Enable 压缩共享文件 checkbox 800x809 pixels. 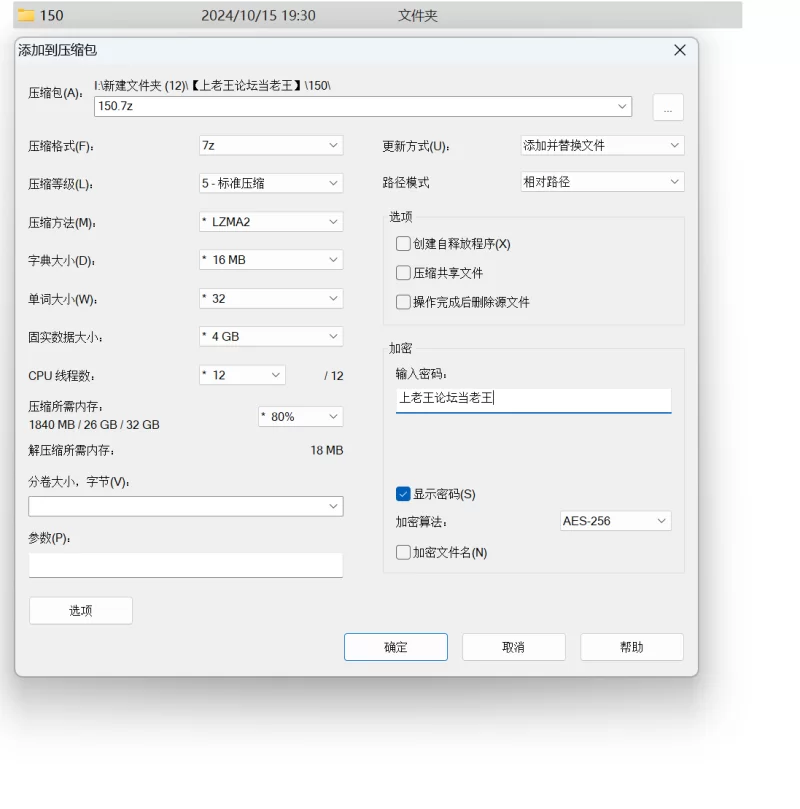[x=403, y=272]
